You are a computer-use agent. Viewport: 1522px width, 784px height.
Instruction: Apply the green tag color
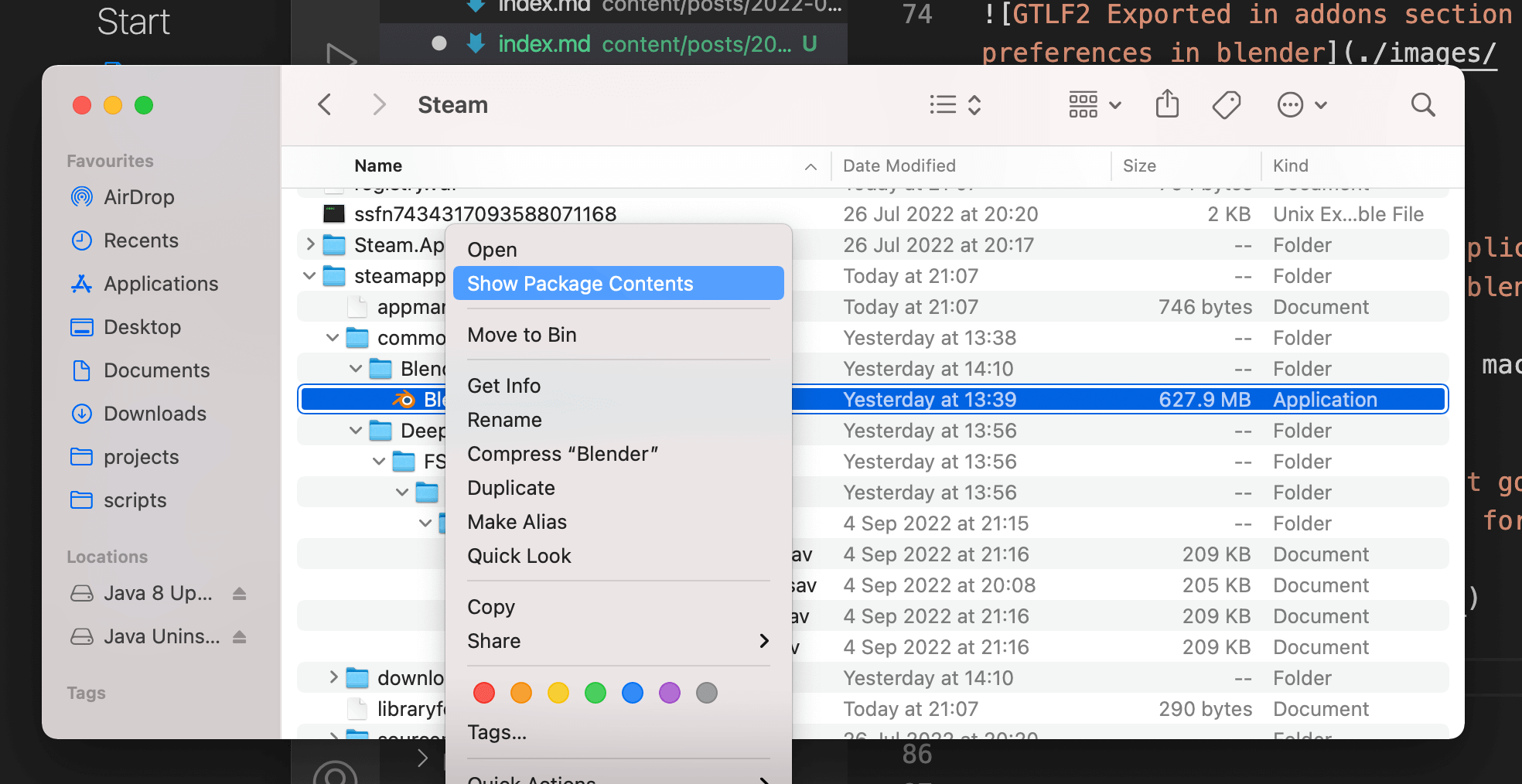coord(595,693)
